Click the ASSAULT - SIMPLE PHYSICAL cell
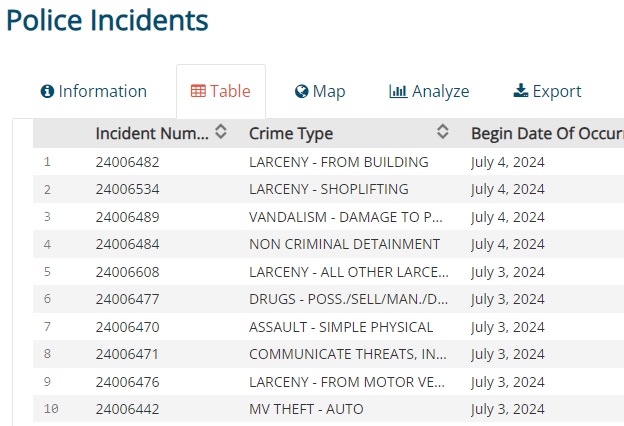Image resolution: width=624 pixels, height=426 pixels. [x=340, y=326]
